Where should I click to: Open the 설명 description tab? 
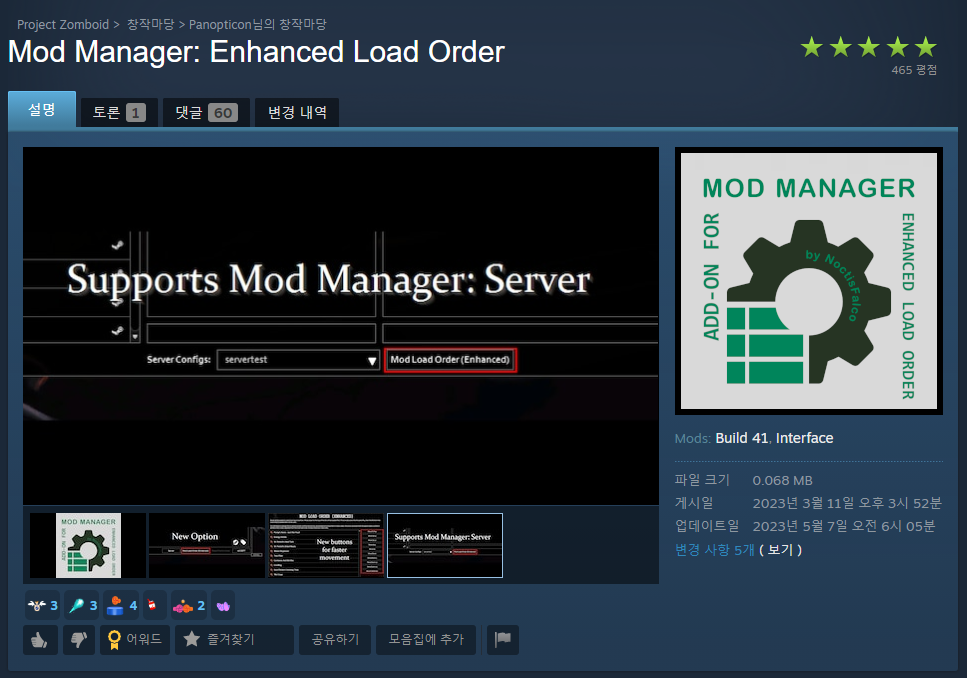tap(42, 110)
